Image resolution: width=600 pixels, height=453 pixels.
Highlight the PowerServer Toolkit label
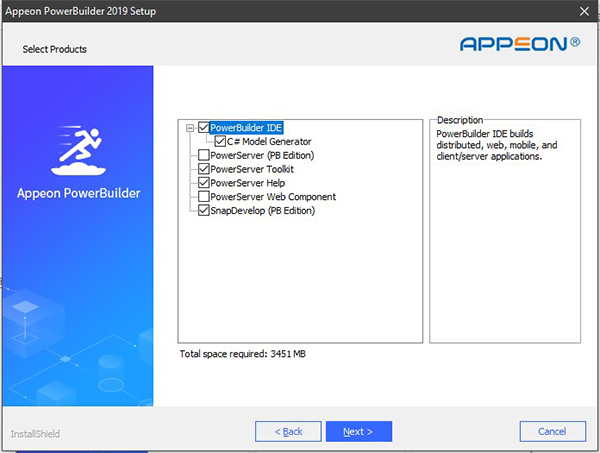pos(252,170)
